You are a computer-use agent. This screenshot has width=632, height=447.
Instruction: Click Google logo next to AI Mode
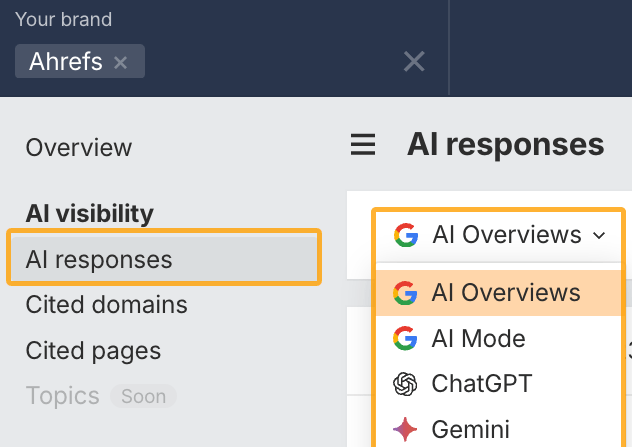[405, 339]
